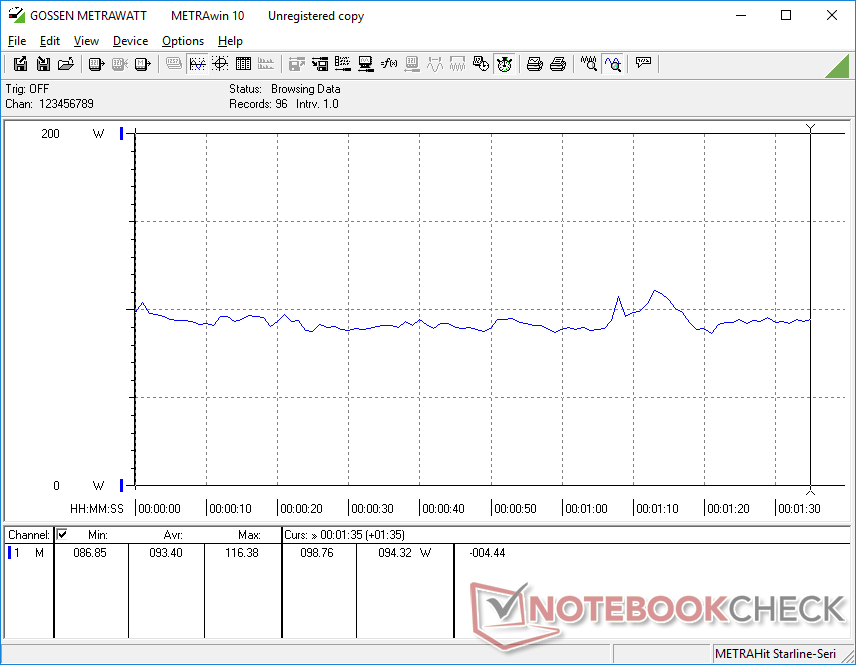Image resolution: width=856 pixels, height=665 pixels.
Task: Click the Curs: 00:01:35 header
Action: click(x=344, y=535)
